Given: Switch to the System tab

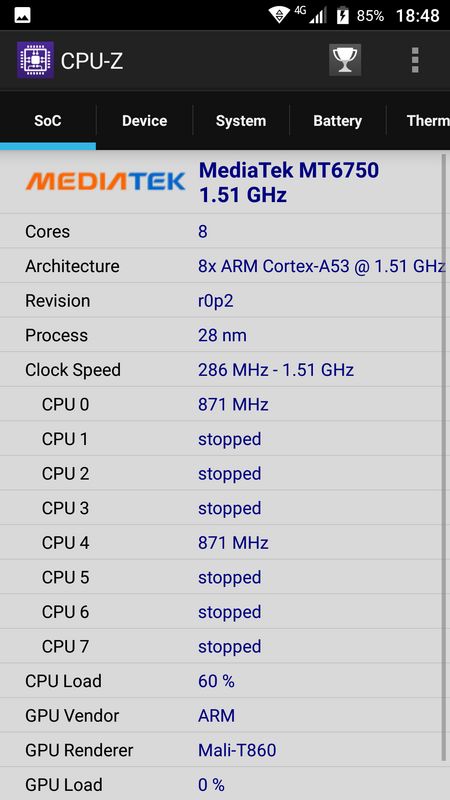Looking at the screenshot, I should pos(241,121).
